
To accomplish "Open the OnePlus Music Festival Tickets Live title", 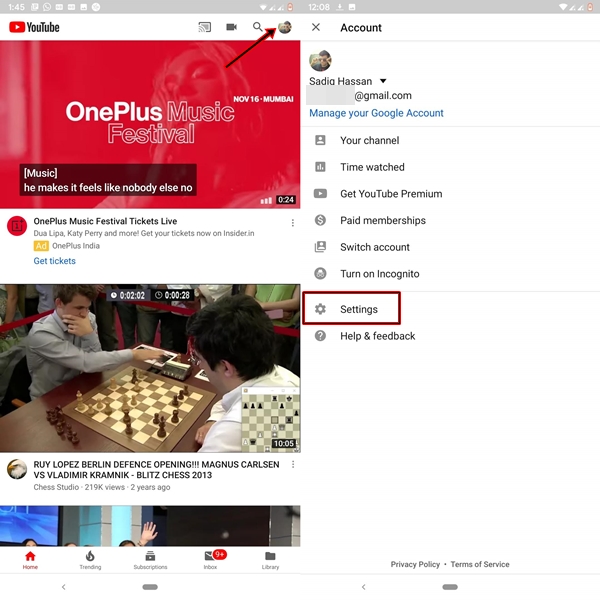I will click(105, 221).
